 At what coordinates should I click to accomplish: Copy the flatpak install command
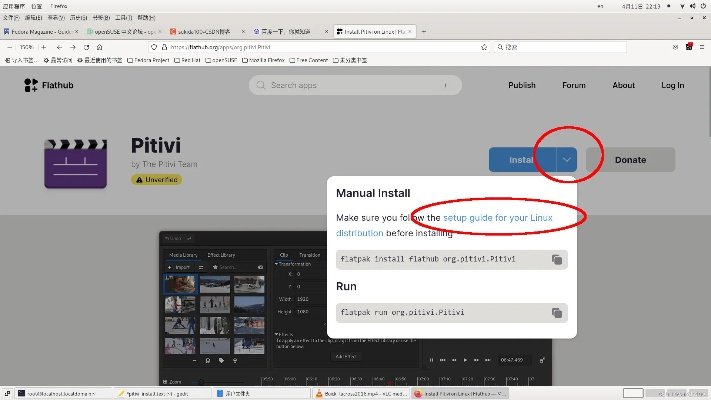556,260
